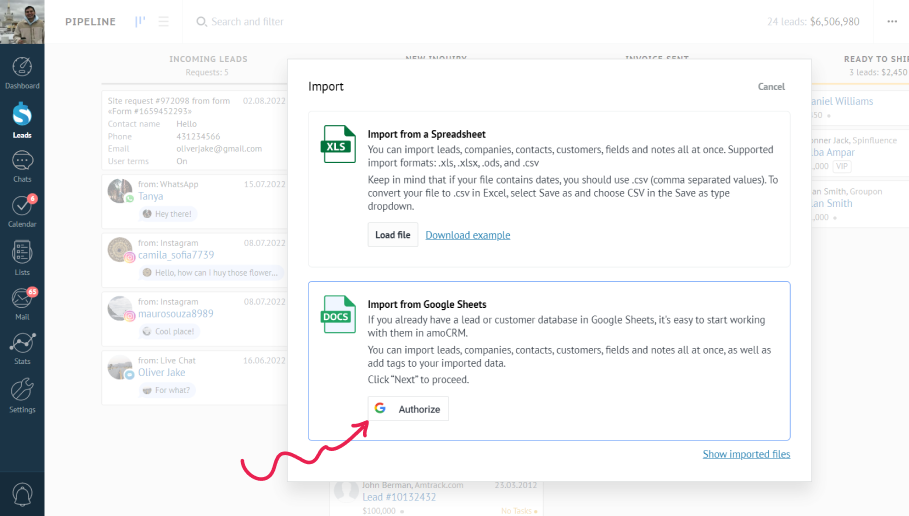Click the Search and filter field

coord(247,21)
